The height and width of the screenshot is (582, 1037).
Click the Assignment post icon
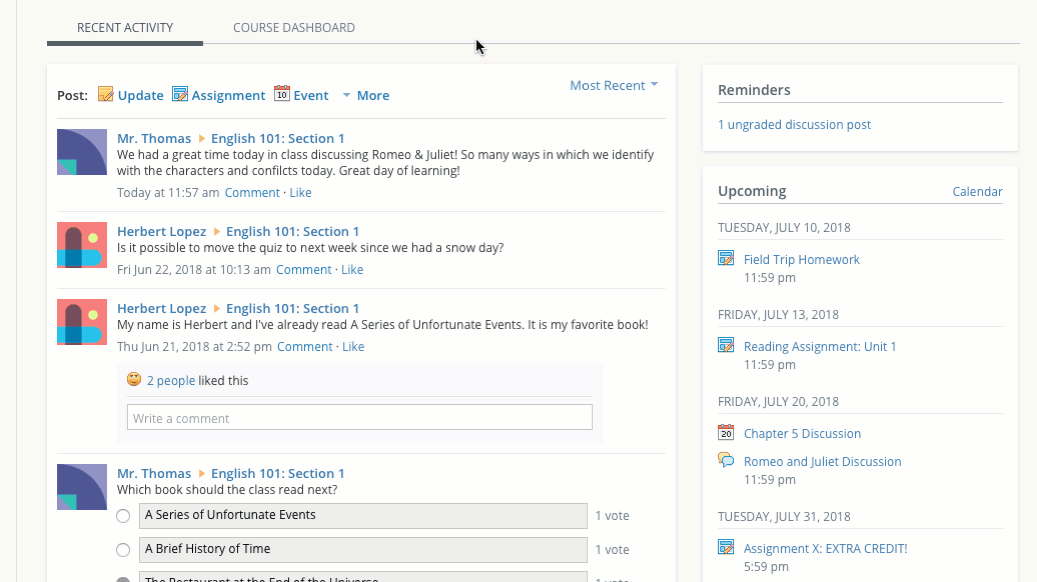(x=180, y=95)
